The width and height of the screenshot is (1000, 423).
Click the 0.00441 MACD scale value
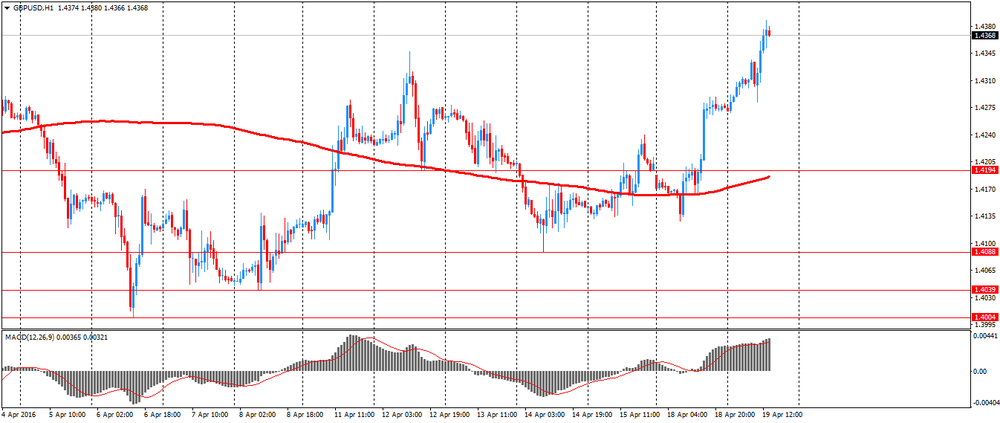tap(984, 338)
